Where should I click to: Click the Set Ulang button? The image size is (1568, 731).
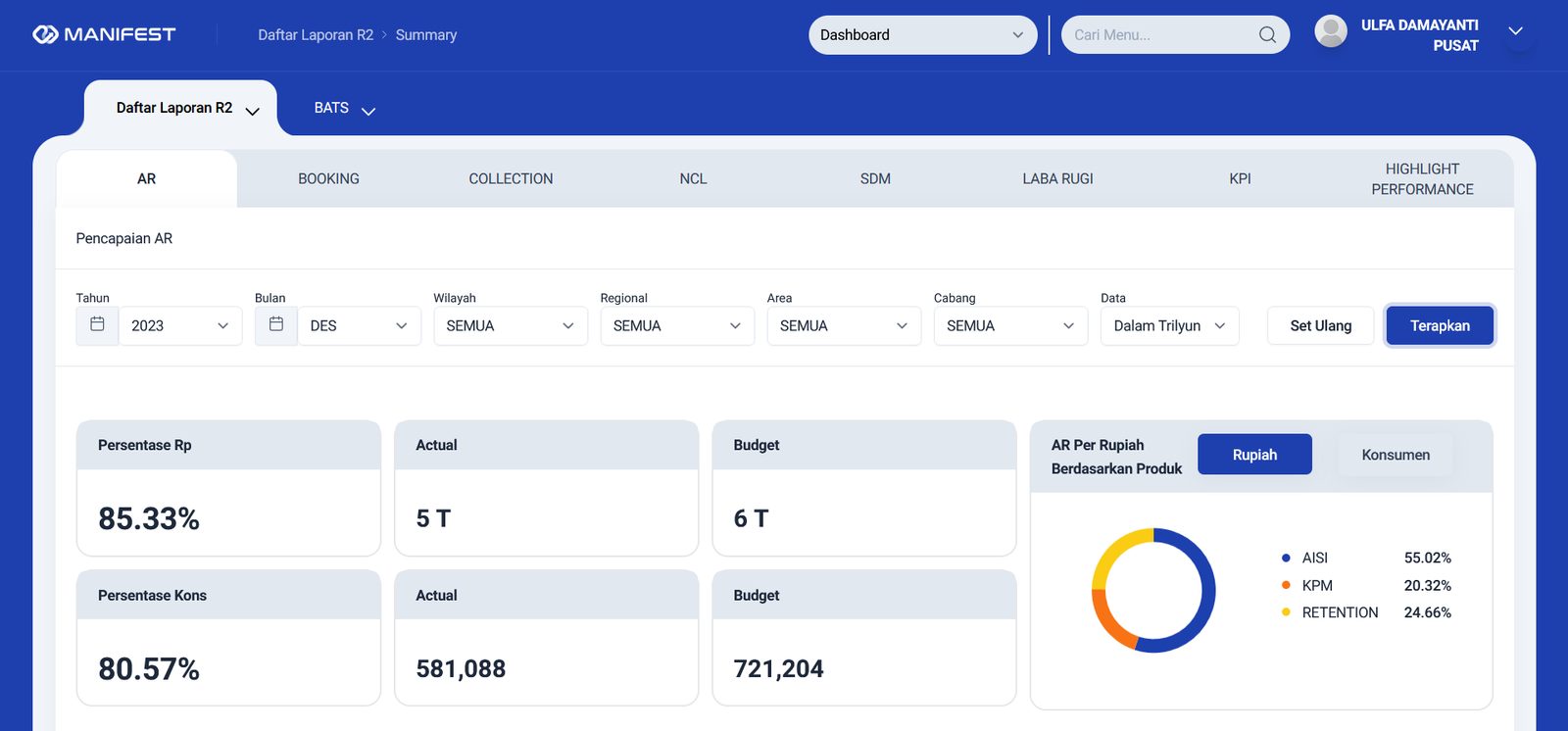[x=1320, y=326]
